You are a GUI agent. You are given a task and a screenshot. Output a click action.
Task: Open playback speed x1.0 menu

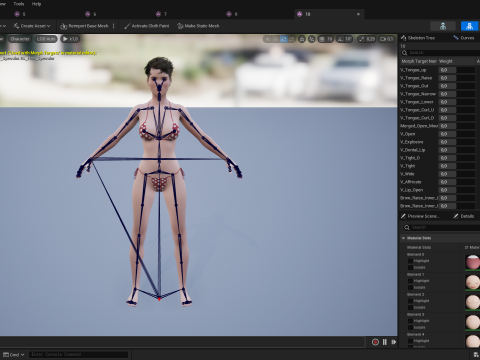pyautogui.click(x=70, y=39)
